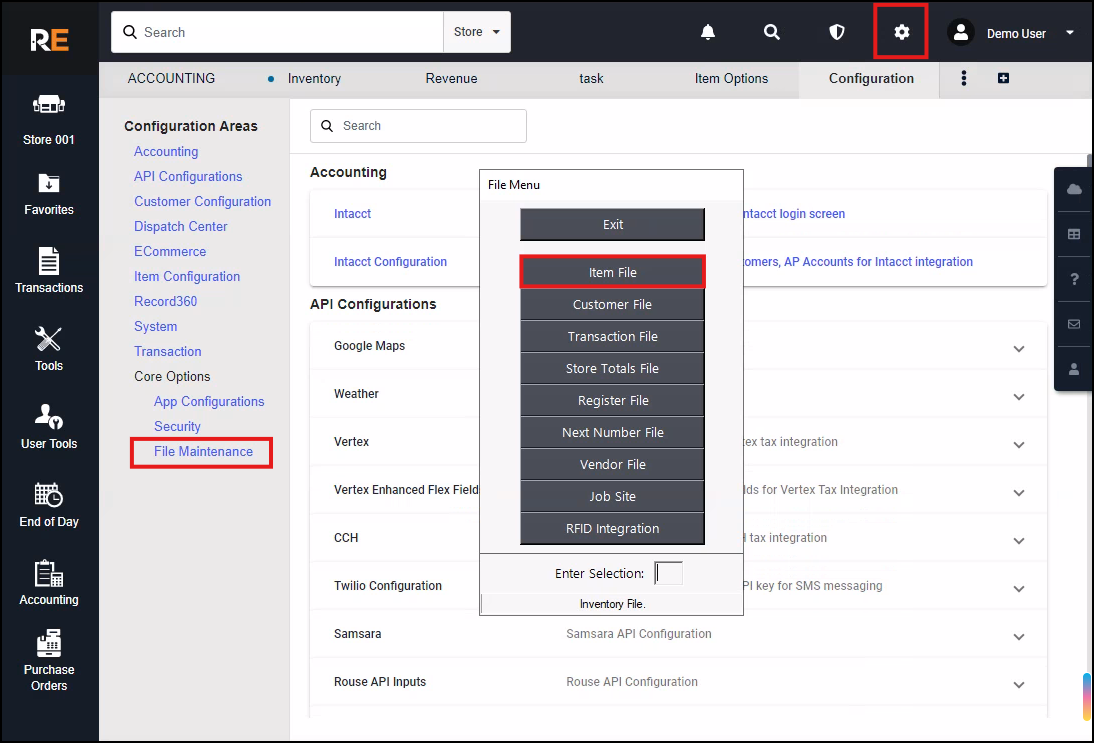
Task: Expand the Samsara API configuration row
Action: click(1018, 637)
